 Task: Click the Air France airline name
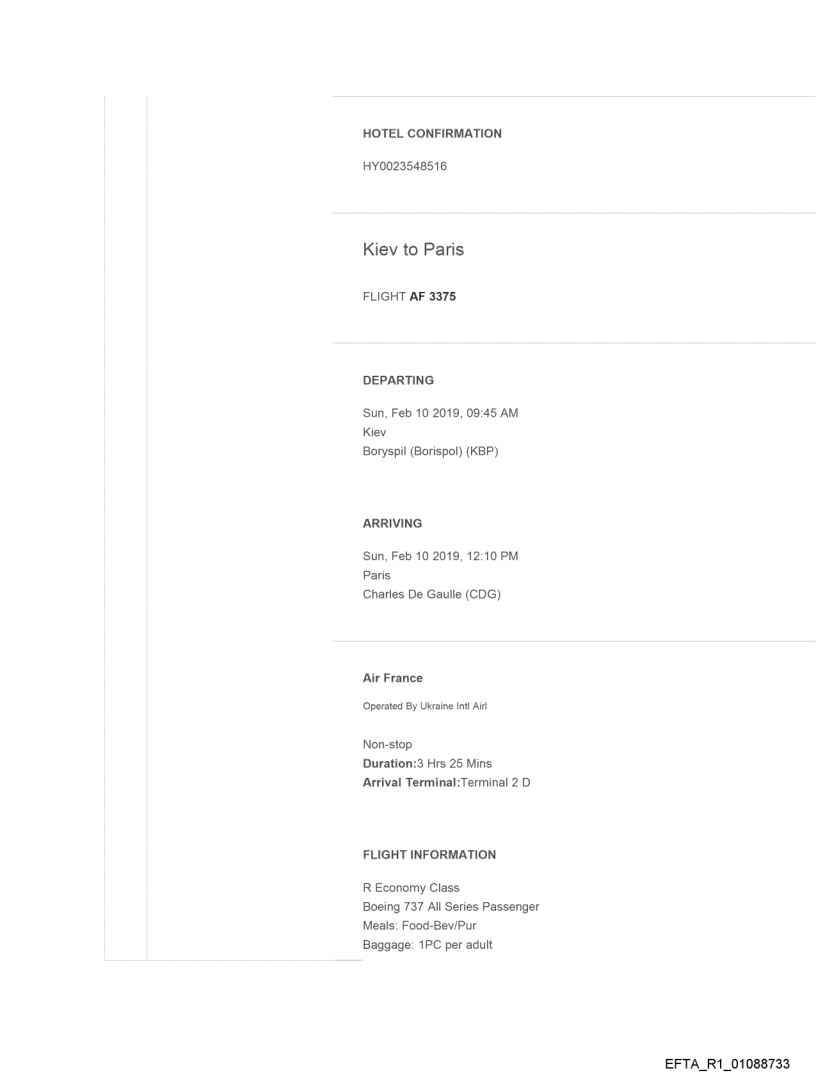[392, 678]
